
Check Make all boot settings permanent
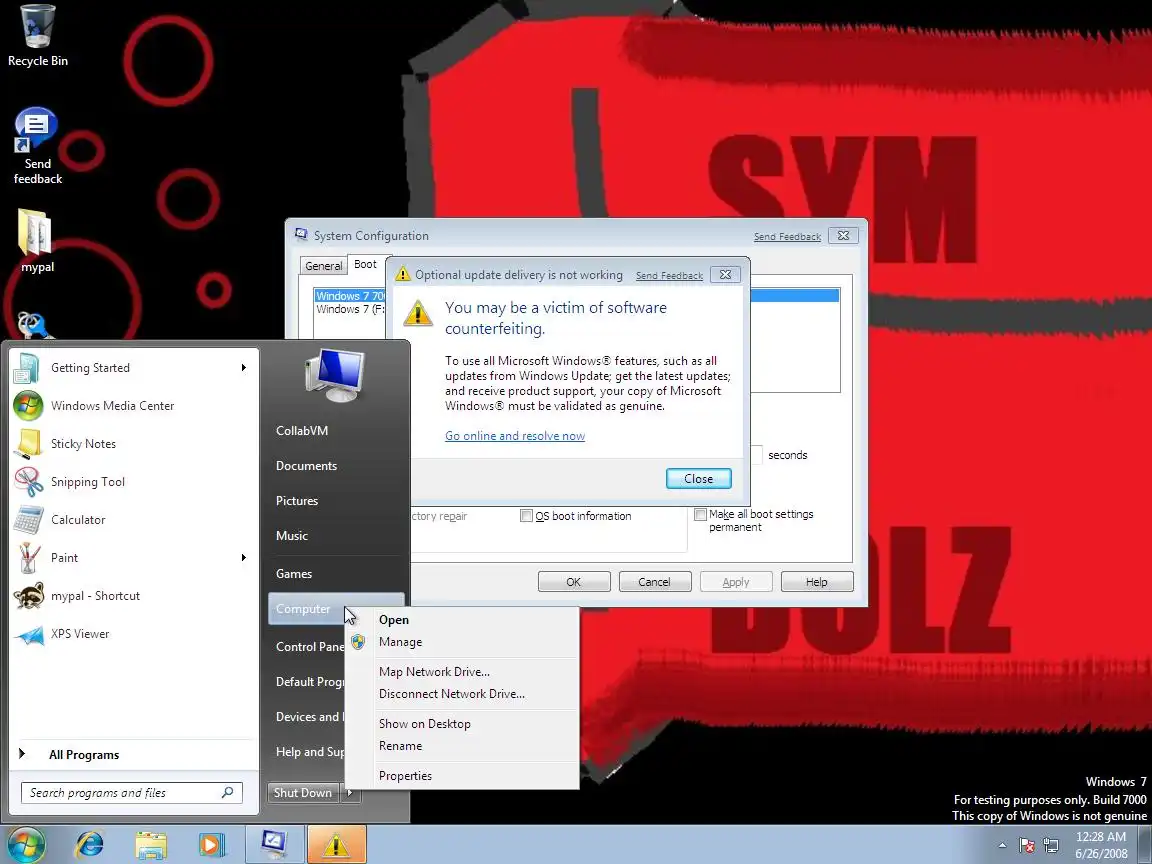700,514
